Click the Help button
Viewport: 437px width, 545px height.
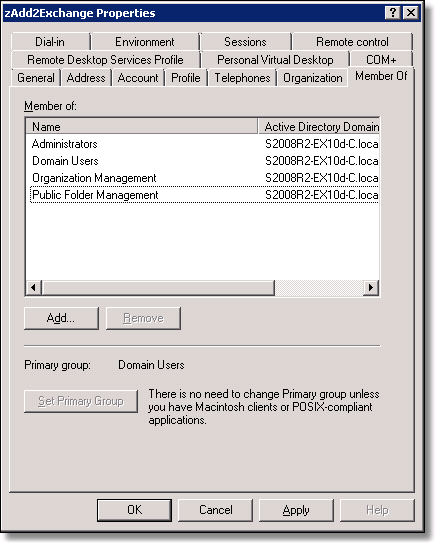(x=377, y=510)
